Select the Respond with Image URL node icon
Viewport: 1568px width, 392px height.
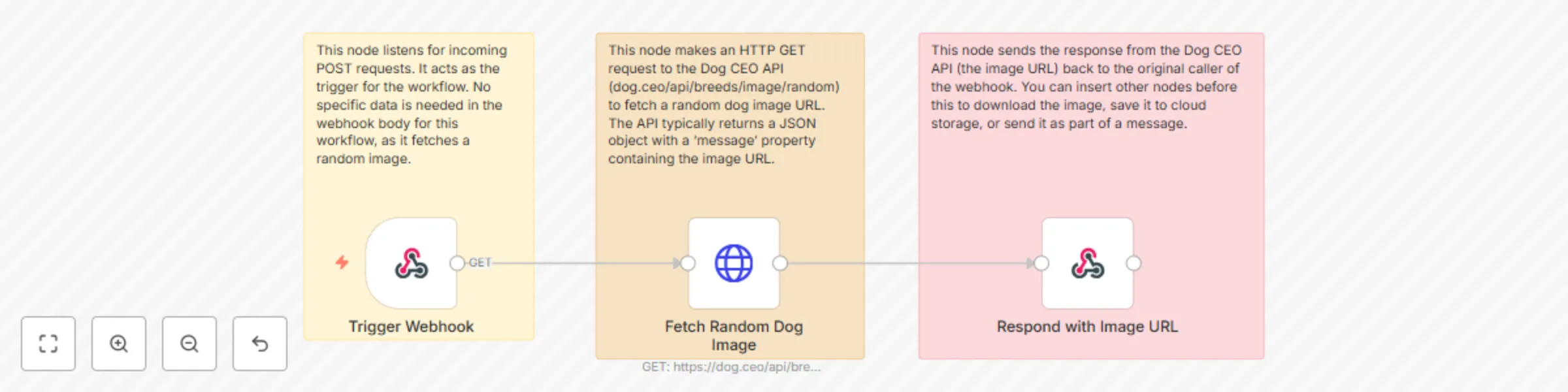tap(1086, 263)
